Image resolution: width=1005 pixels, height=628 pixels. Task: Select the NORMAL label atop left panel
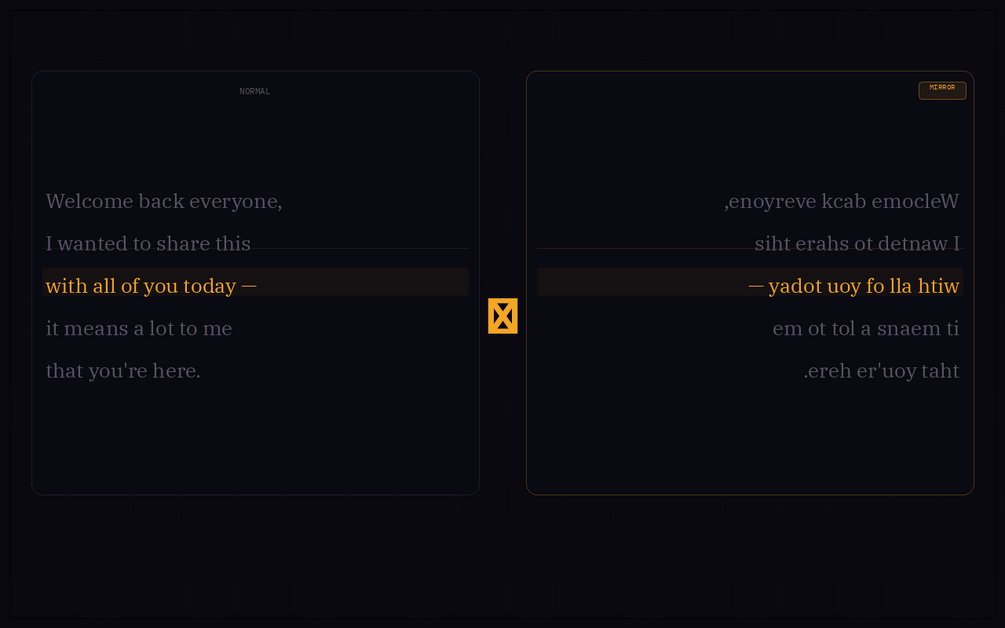pos(254,92)
